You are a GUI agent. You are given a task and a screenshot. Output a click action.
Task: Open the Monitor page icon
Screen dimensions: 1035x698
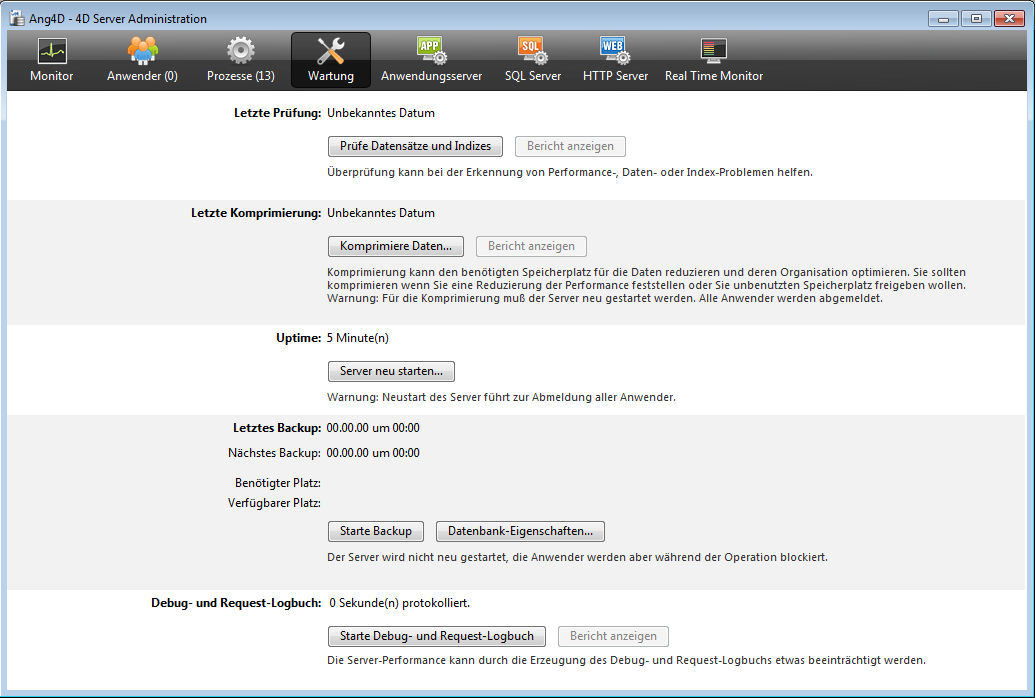(52, 51)
